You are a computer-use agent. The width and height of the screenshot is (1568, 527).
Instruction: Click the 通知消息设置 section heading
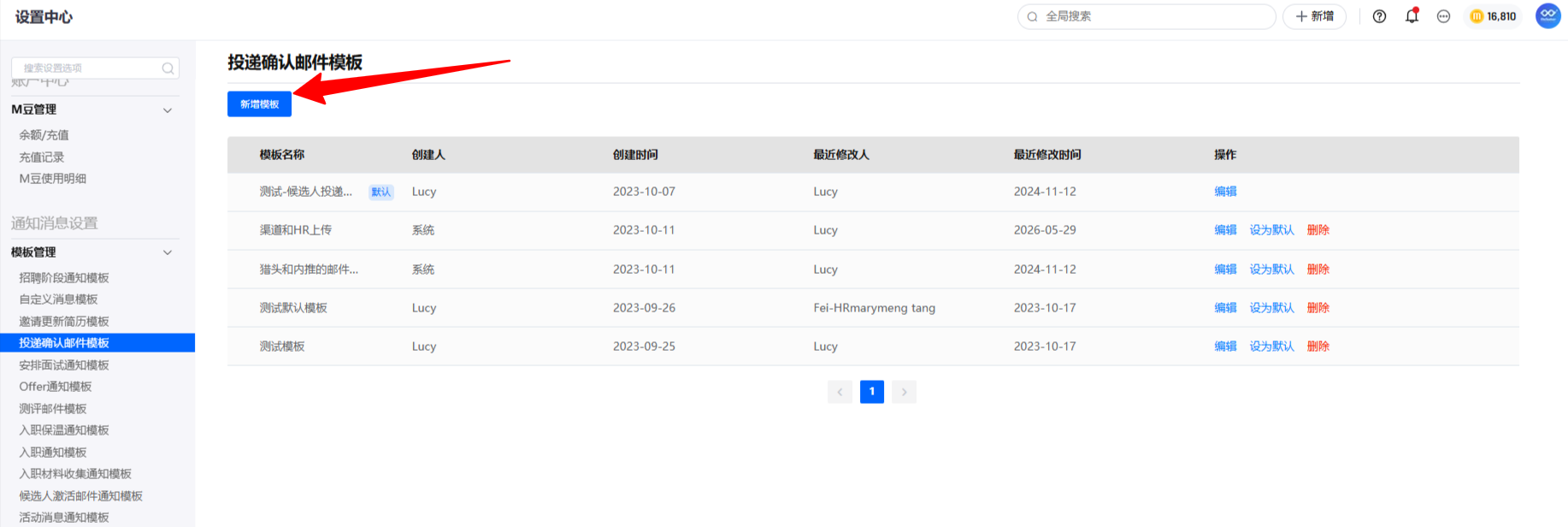click(55, 223)
